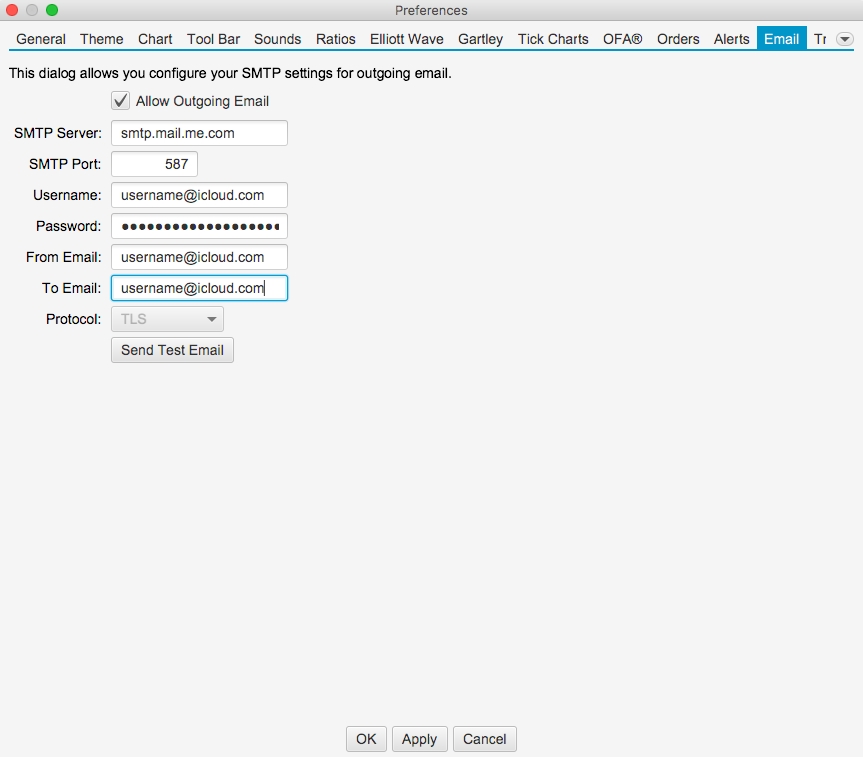Screen dimensions: 863x757
Task: Click into the Password field
Action: click(x=199, y=226)
